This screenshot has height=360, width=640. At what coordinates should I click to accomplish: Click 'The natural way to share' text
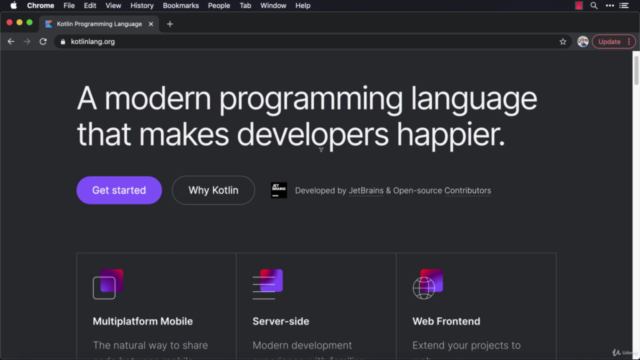150,345
